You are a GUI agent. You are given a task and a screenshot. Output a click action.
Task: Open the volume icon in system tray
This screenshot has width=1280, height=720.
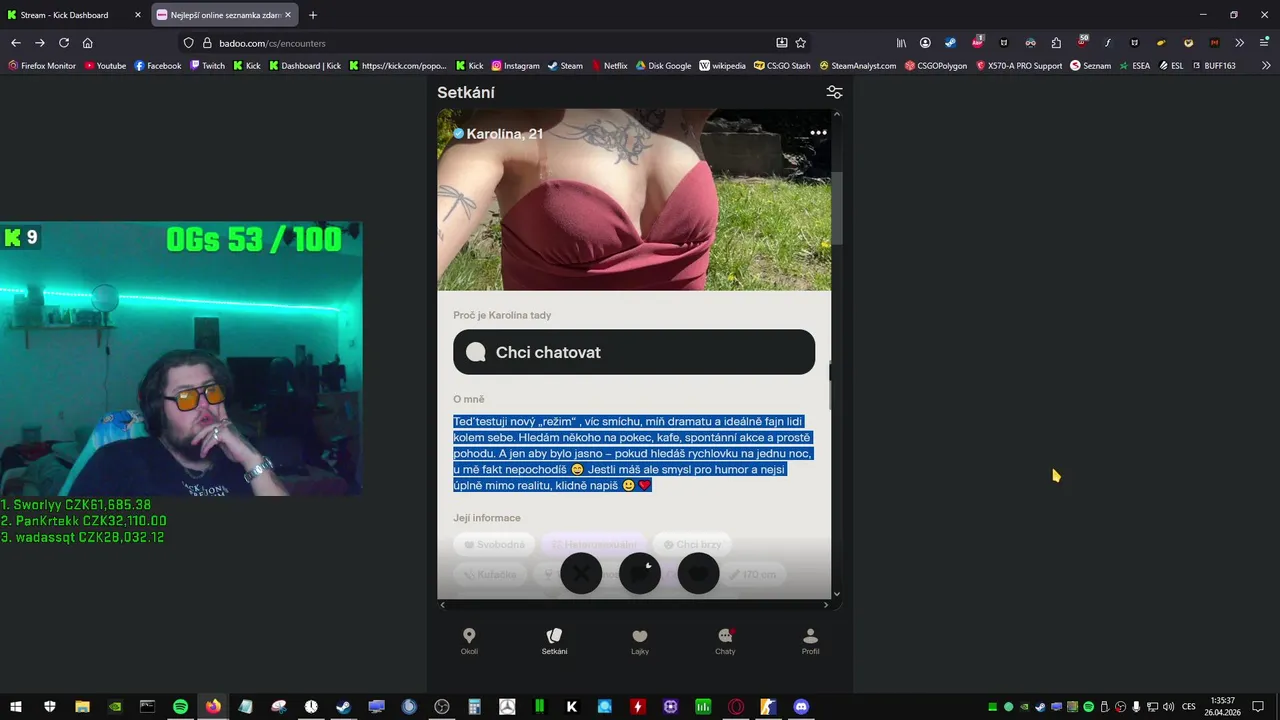tap(1168, 707)
